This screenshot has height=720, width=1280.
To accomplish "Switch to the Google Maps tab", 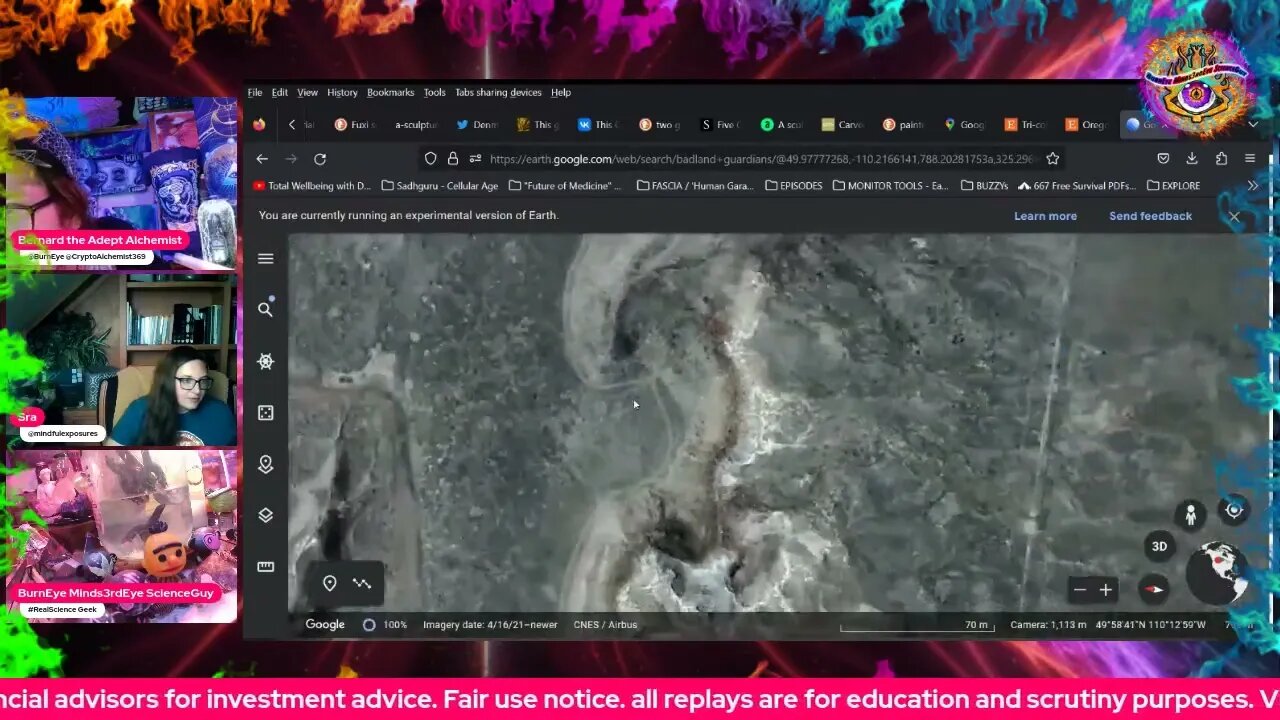I will 966,125.
